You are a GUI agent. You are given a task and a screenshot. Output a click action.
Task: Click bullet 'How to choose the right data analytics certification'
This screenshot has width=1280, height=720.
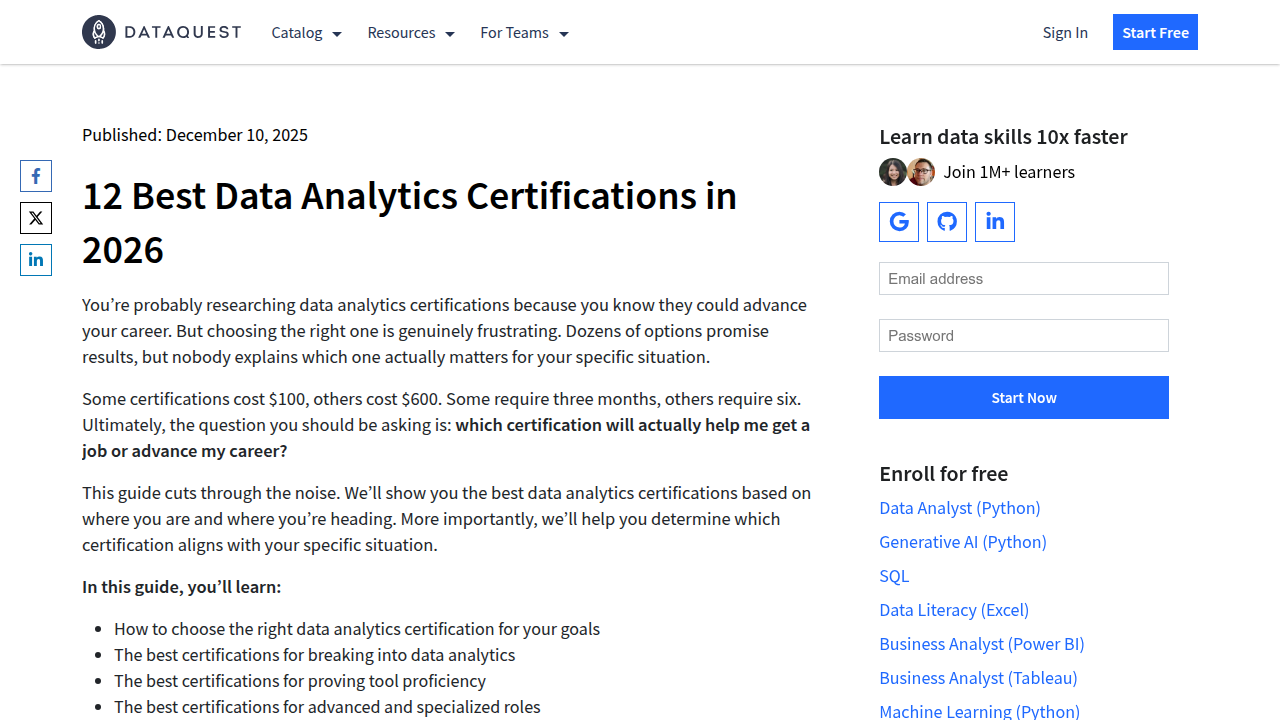point(357,629)
